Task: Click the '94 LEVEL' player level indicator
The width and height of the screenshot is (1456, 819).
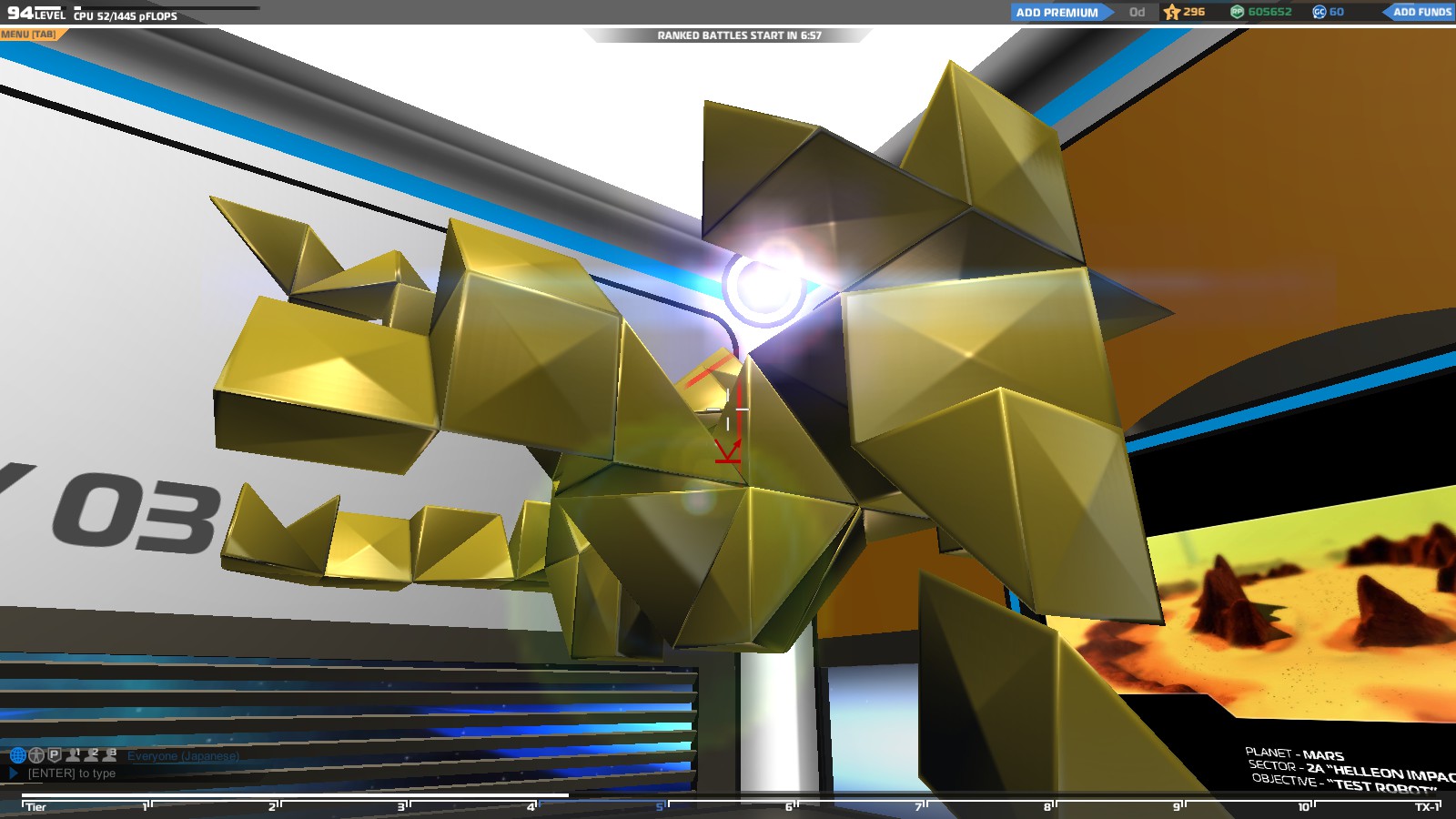Action: 36,14
